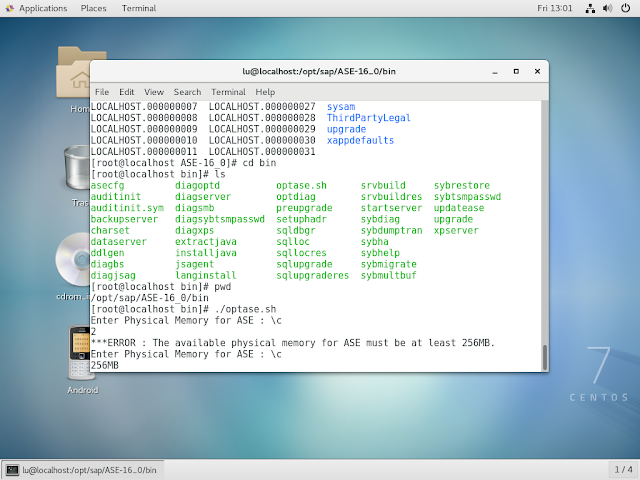Open the Edit menu in terminal window
The image size is (640, 480).
click(127, 92)
